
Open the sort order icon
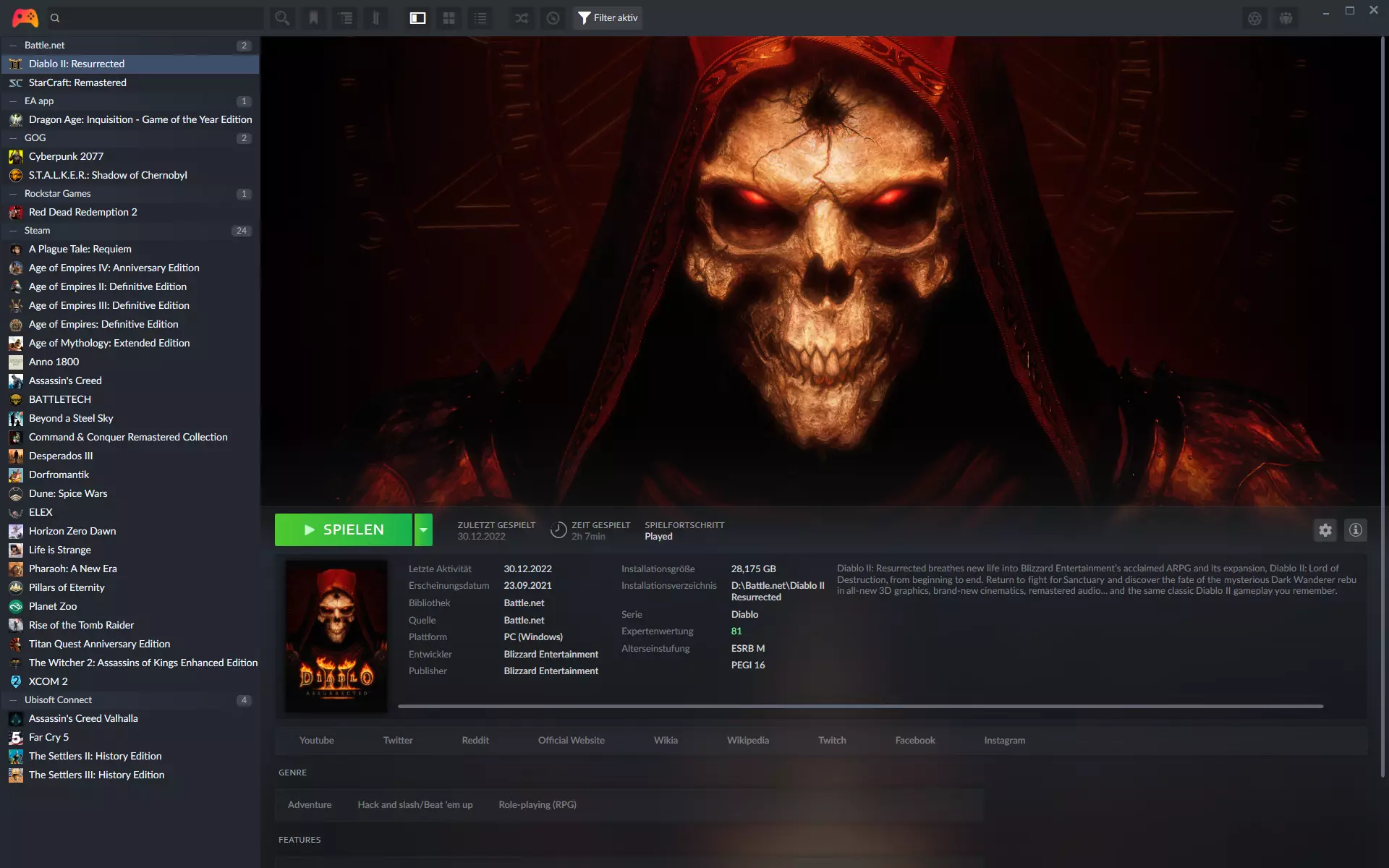(x=375, y=18)
